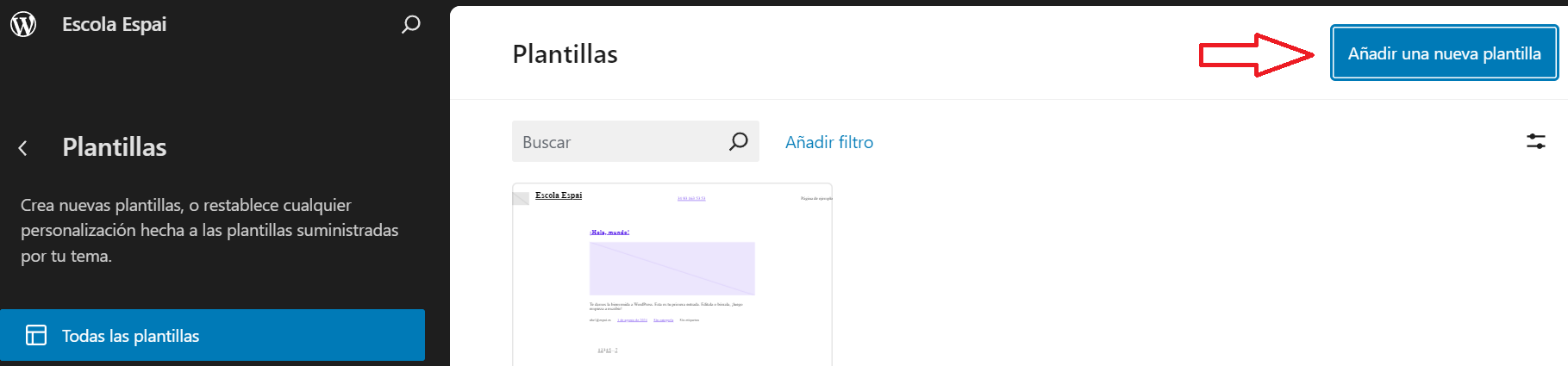The image size is (1568, 366).
Task: Click Escola Espai title inside template preview
Action: click(559, 195)
